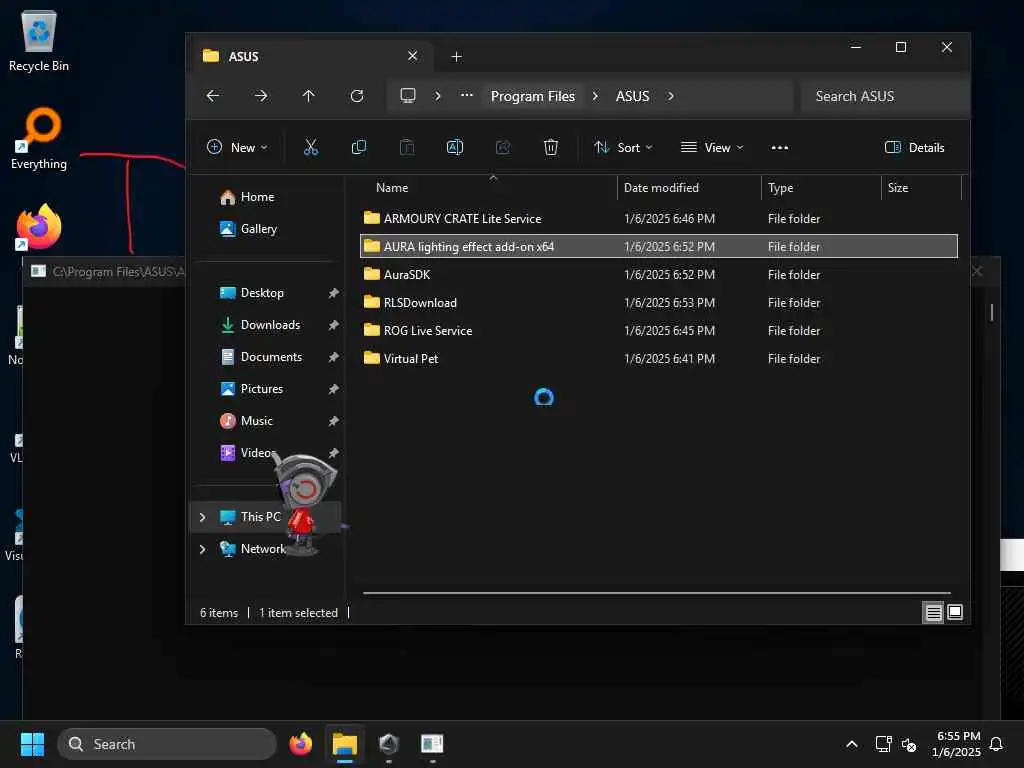
Task: Click the horizontal scrollbar in file list
Action: (656, 593)
